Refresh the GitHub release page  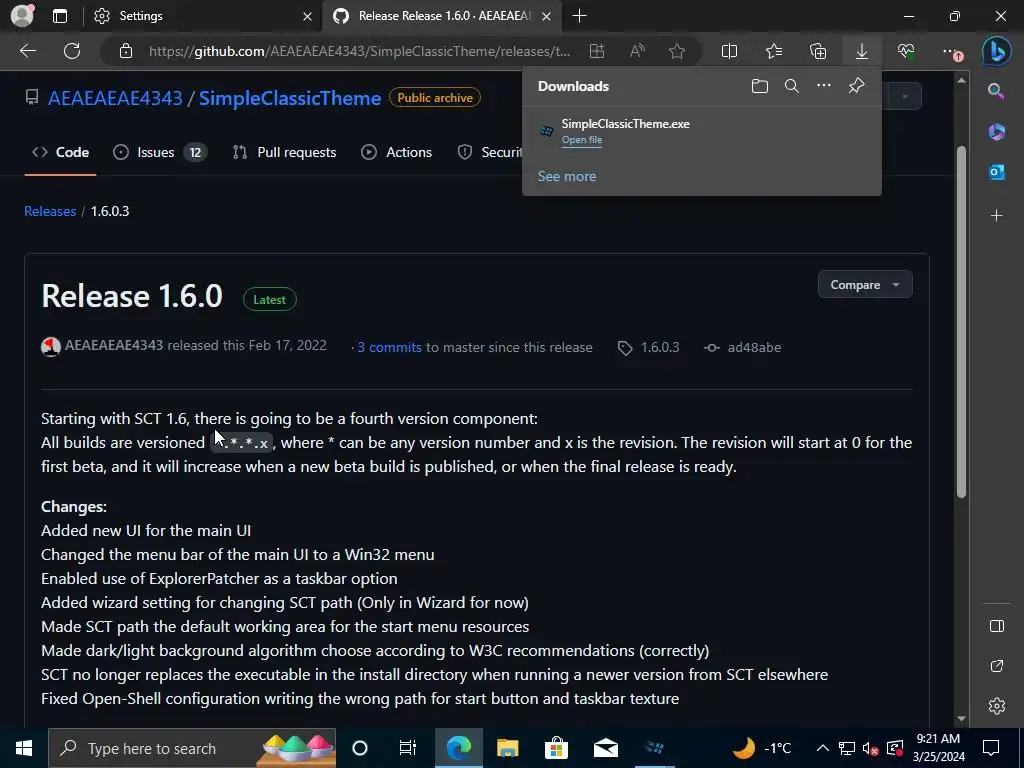(72, 51)
